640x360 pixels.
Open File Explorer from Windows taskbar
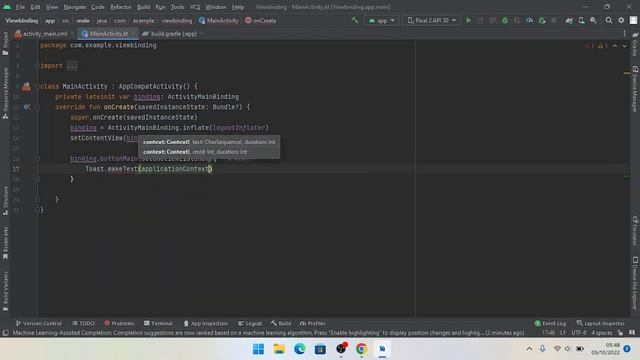pyautogui.click(x=279, y=349)
